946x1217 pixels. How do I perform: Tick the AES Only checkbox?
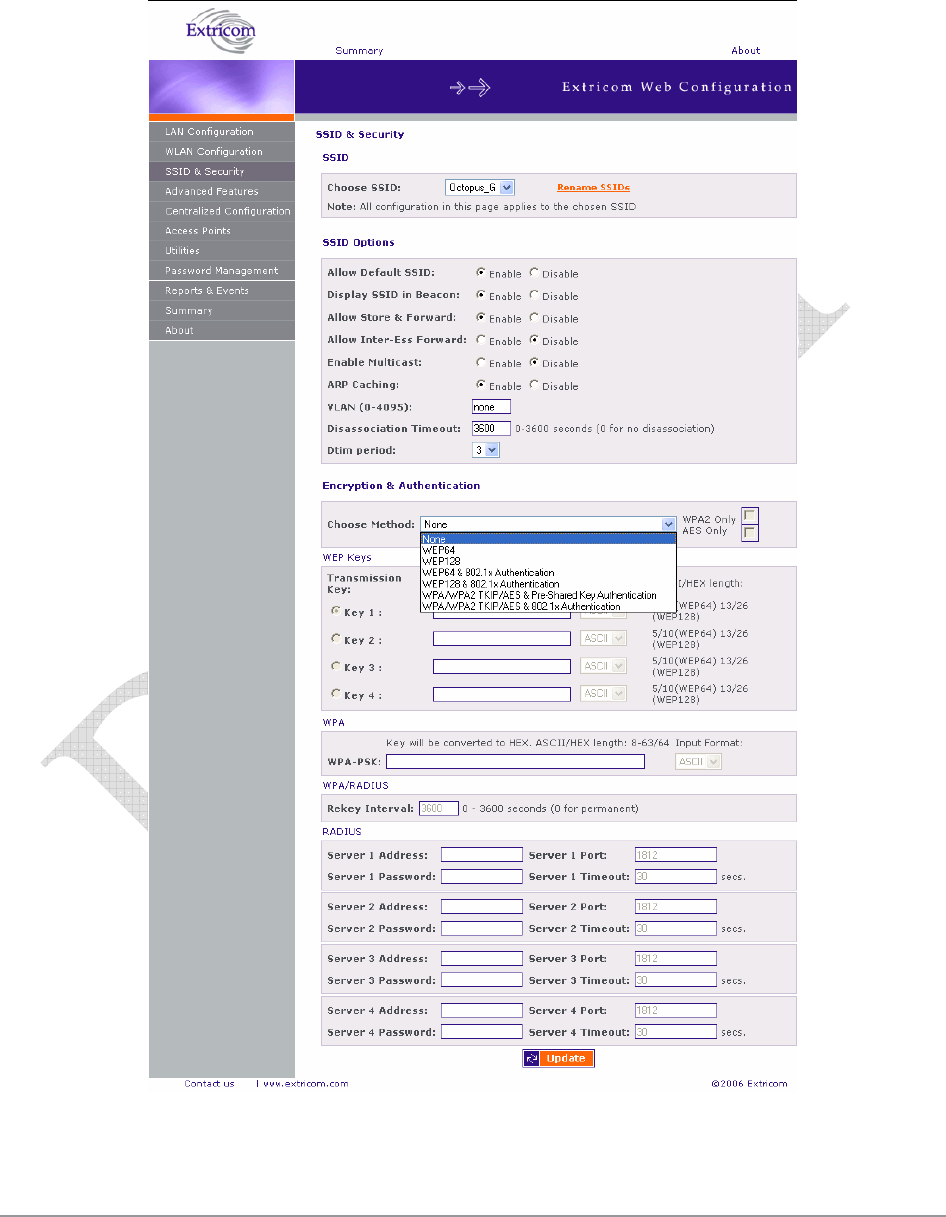click(x=750, y=532)
